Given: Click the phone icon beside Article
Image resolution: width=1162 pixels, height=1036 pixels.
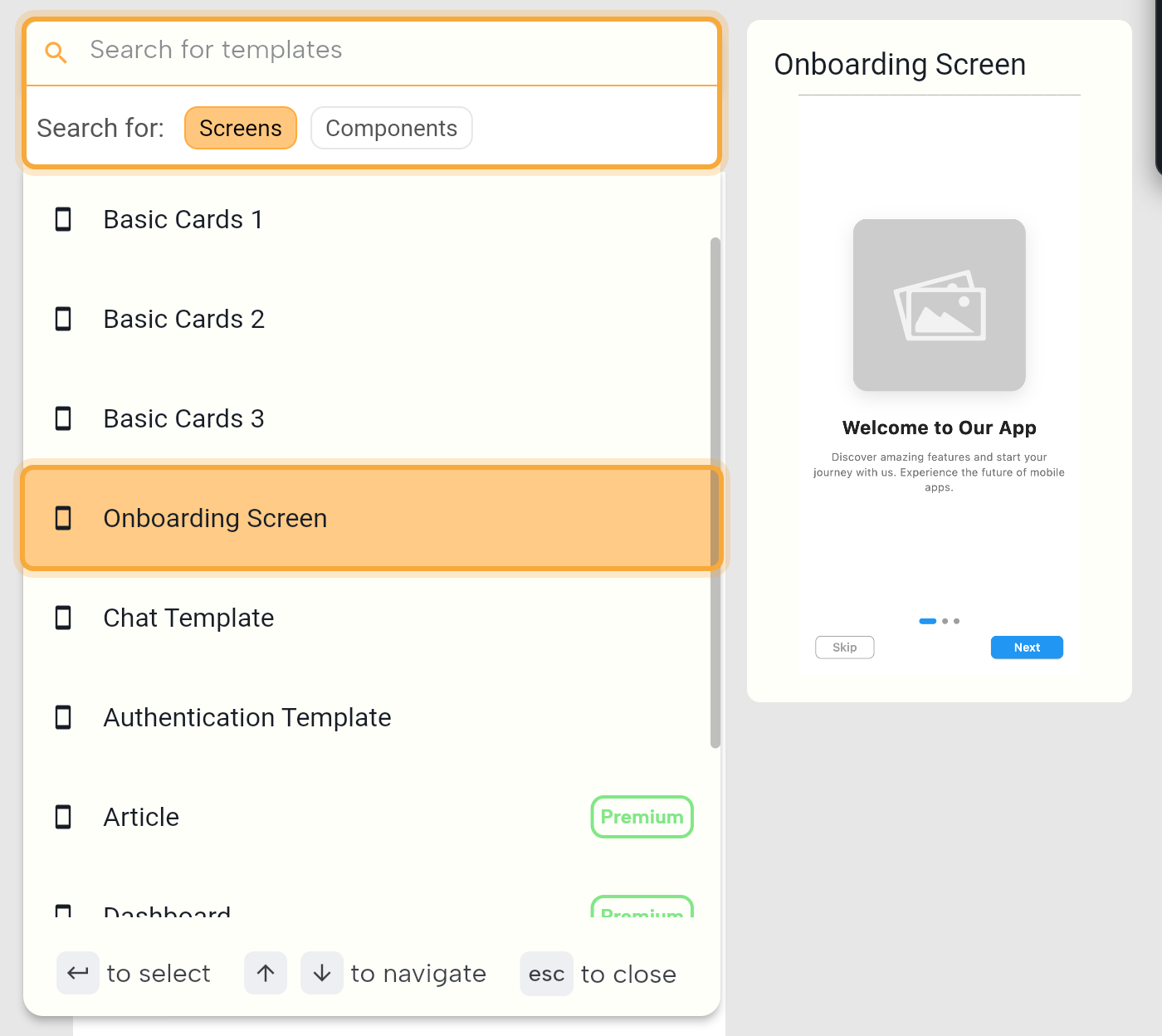Looking at the screenshot, I should (63, 817).
